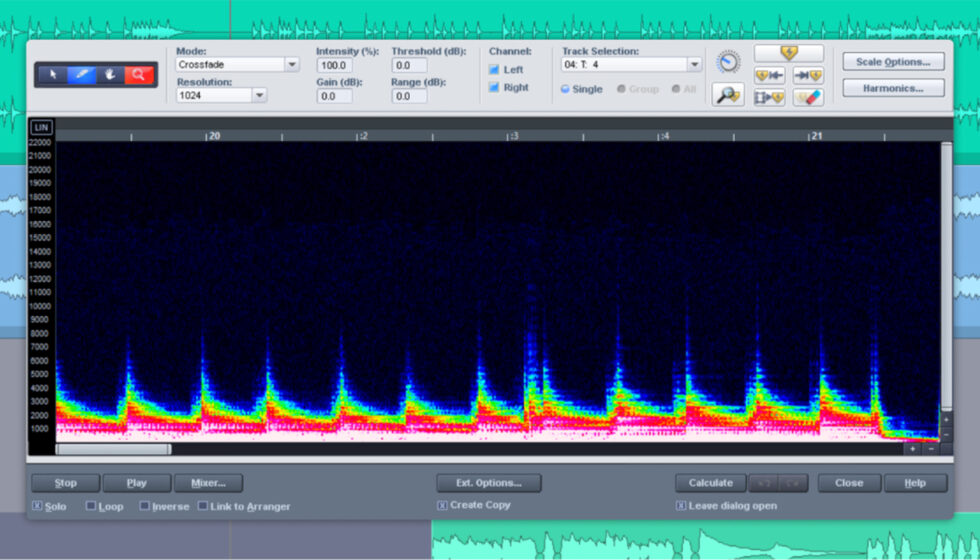Select the red magnifier zoom tool
980x560 pixels.
pyautogui.click(x=139, y=75)
